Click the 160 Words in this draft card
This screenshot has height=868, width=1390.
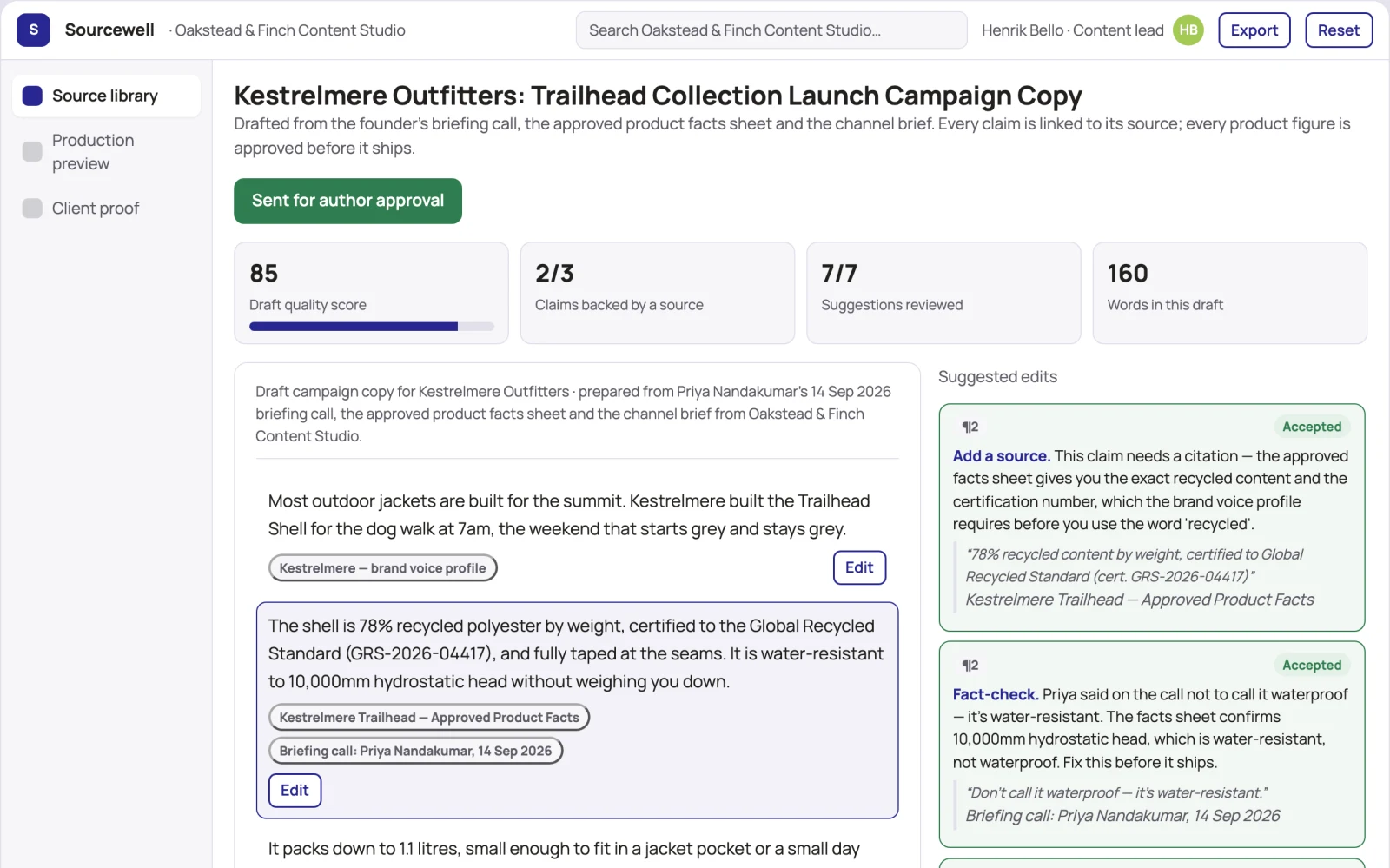[1229, 293]
